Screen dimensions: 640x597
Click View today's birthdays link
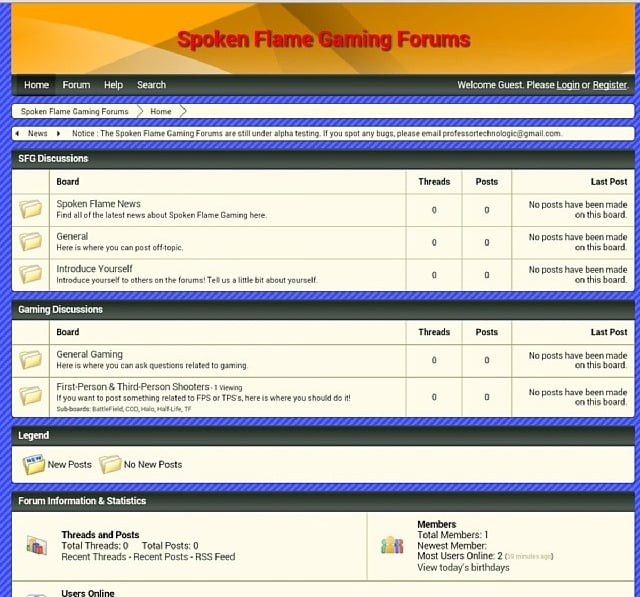pyautogui.click(x=463, y=568)
